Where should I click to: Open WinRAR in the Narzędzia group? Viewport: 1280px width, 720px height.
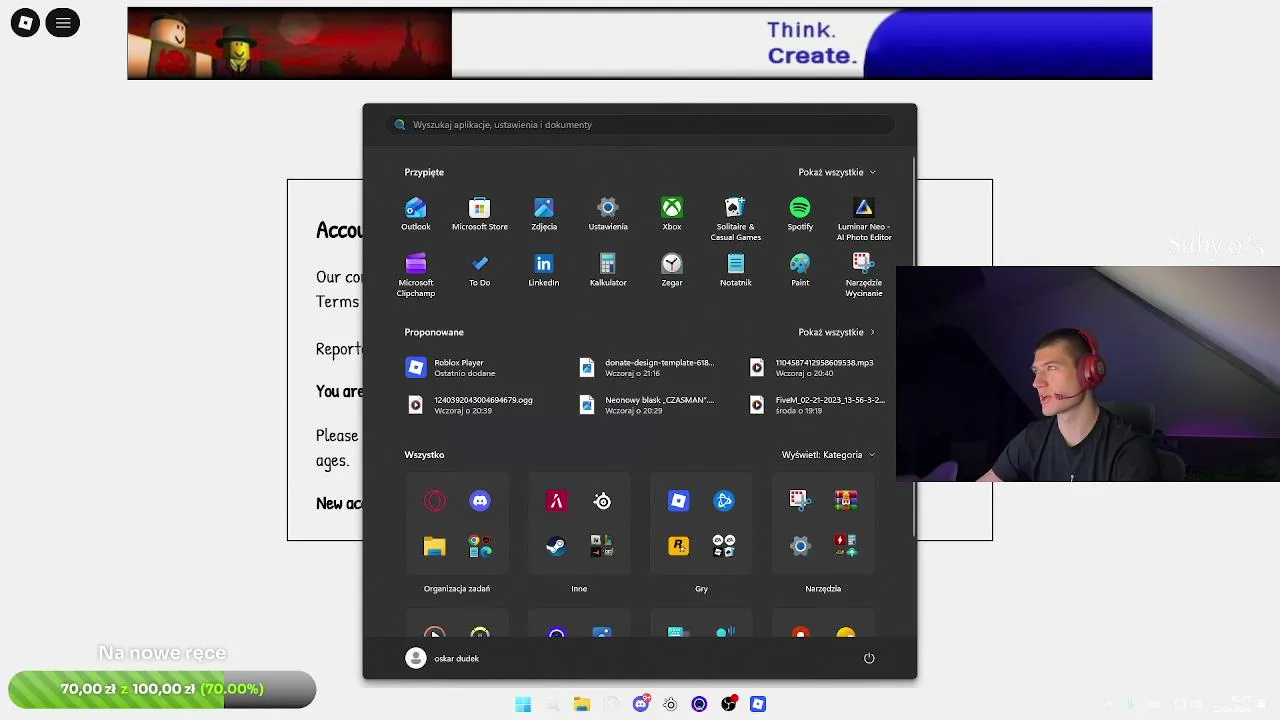click(846, 501)
